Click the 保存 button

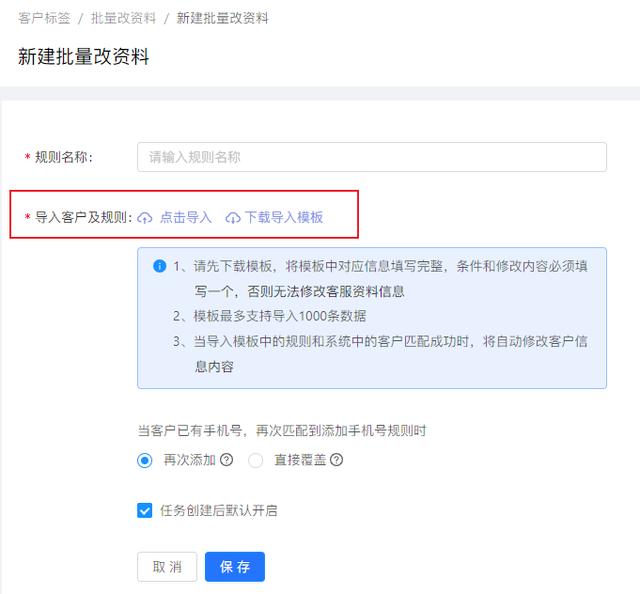click(x=235, y=567)
